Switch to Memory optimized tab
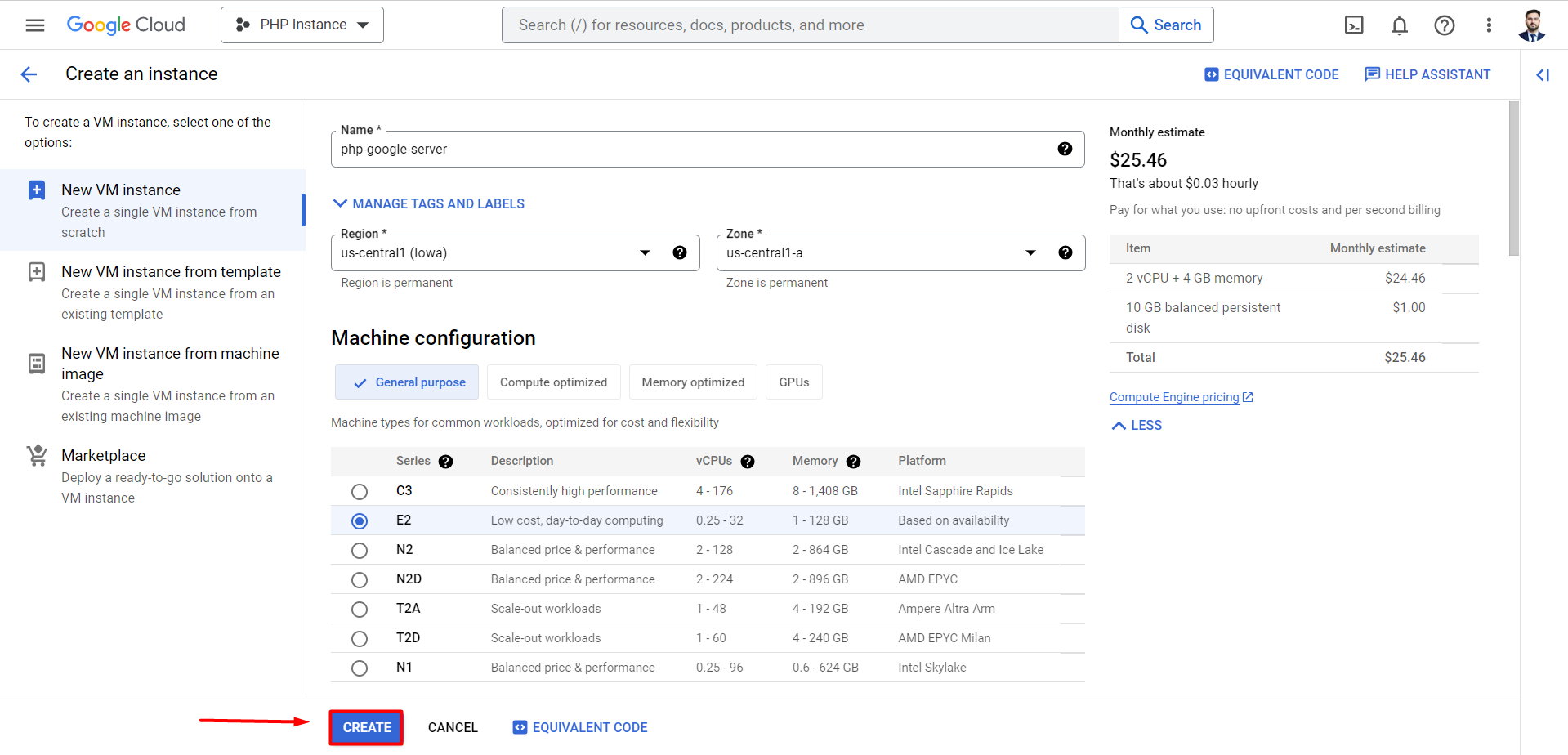This screenshot has height=755, width=1568. pos(693,382)
